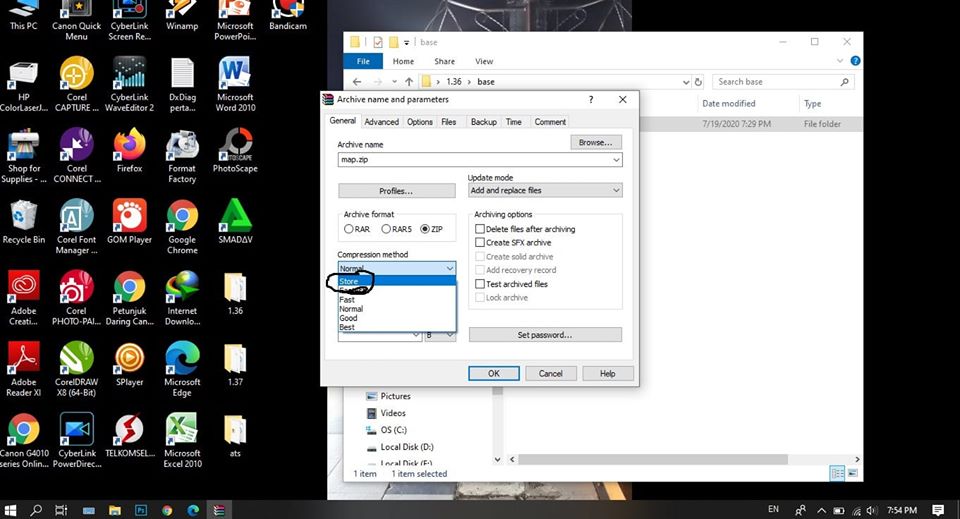960x519 pixels.
Task: Click the Set password... button
Action: (x=545, y=335)
